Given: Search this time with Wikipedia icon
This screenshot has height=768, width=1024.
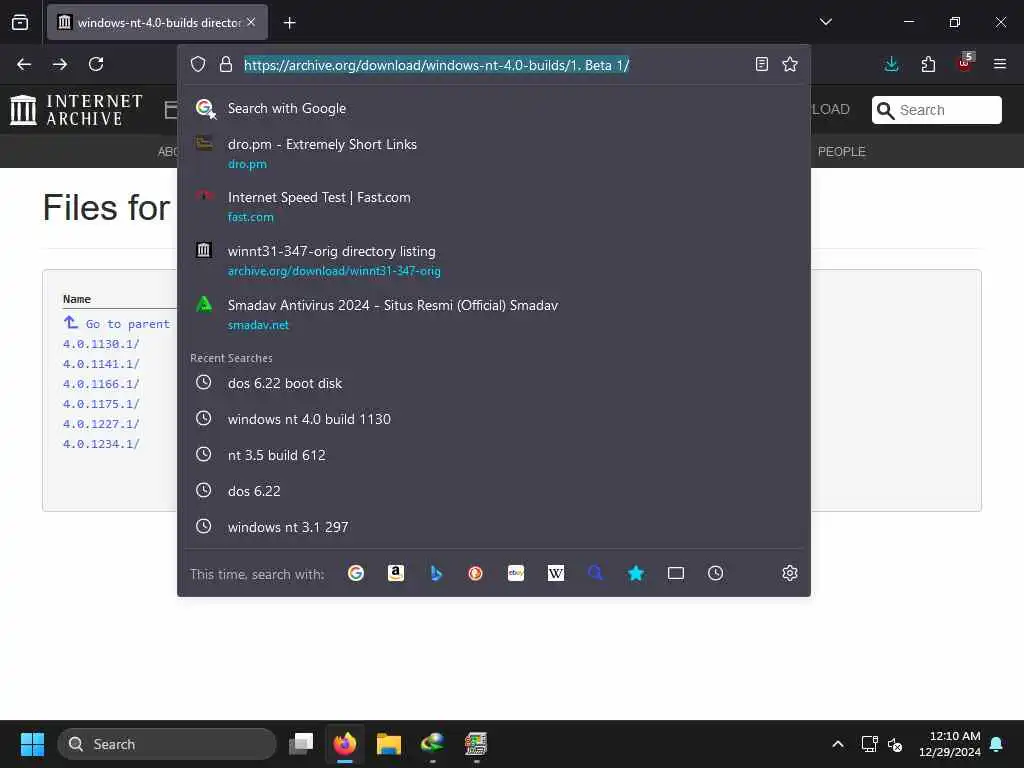Looking at the screenshot, I should tap(556, 573).
